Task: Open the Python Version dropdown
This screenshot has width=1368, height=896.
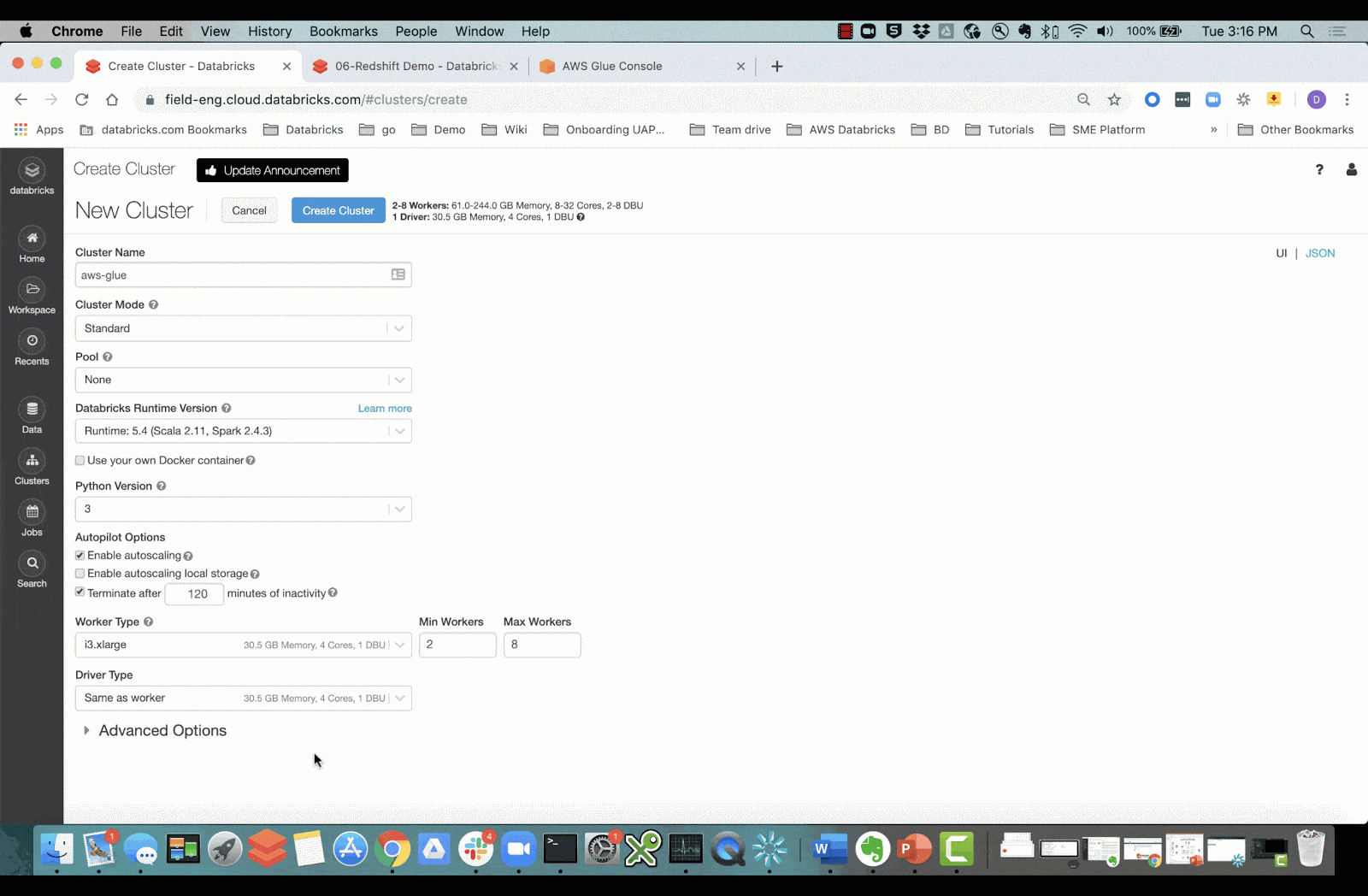Action: tap(244, 509)
